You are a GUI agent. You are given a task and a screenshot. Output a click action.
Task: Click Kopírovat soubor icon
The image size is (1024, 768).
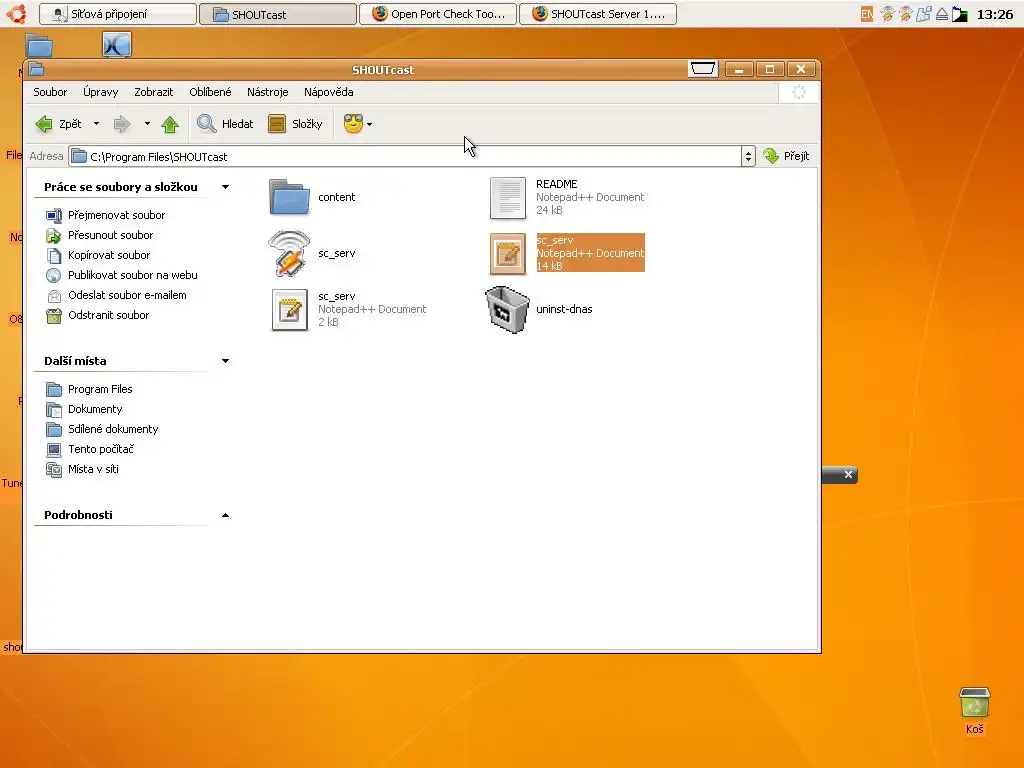(54, 255)
